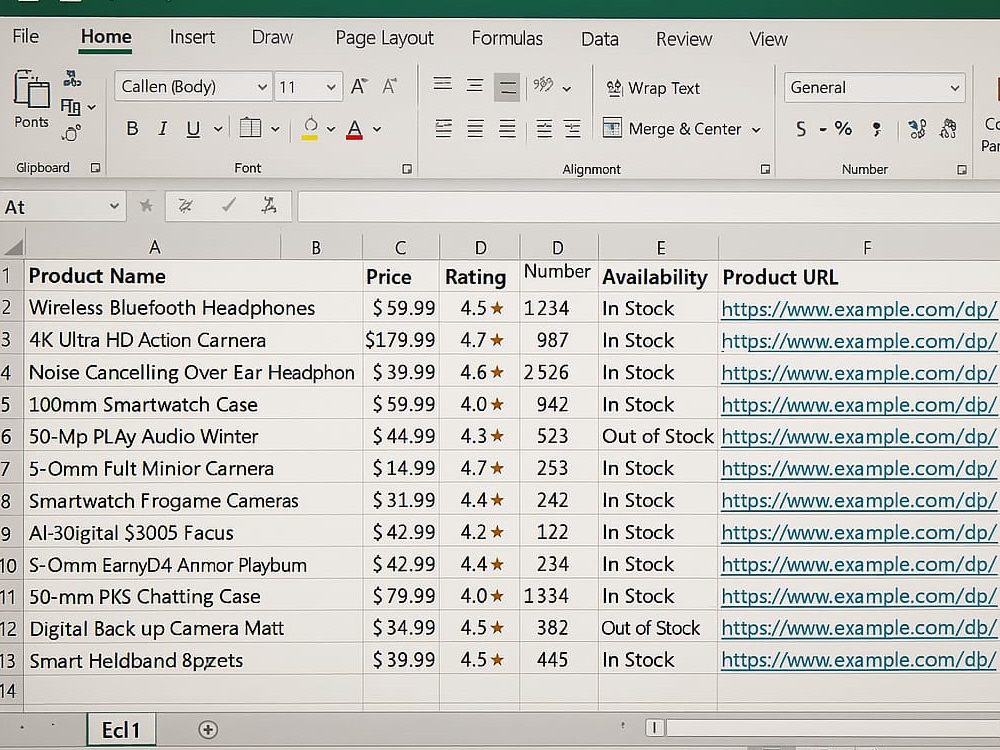The image size is (1000, 750).
Task: Click the Percent Style icon
Action: 843,129
